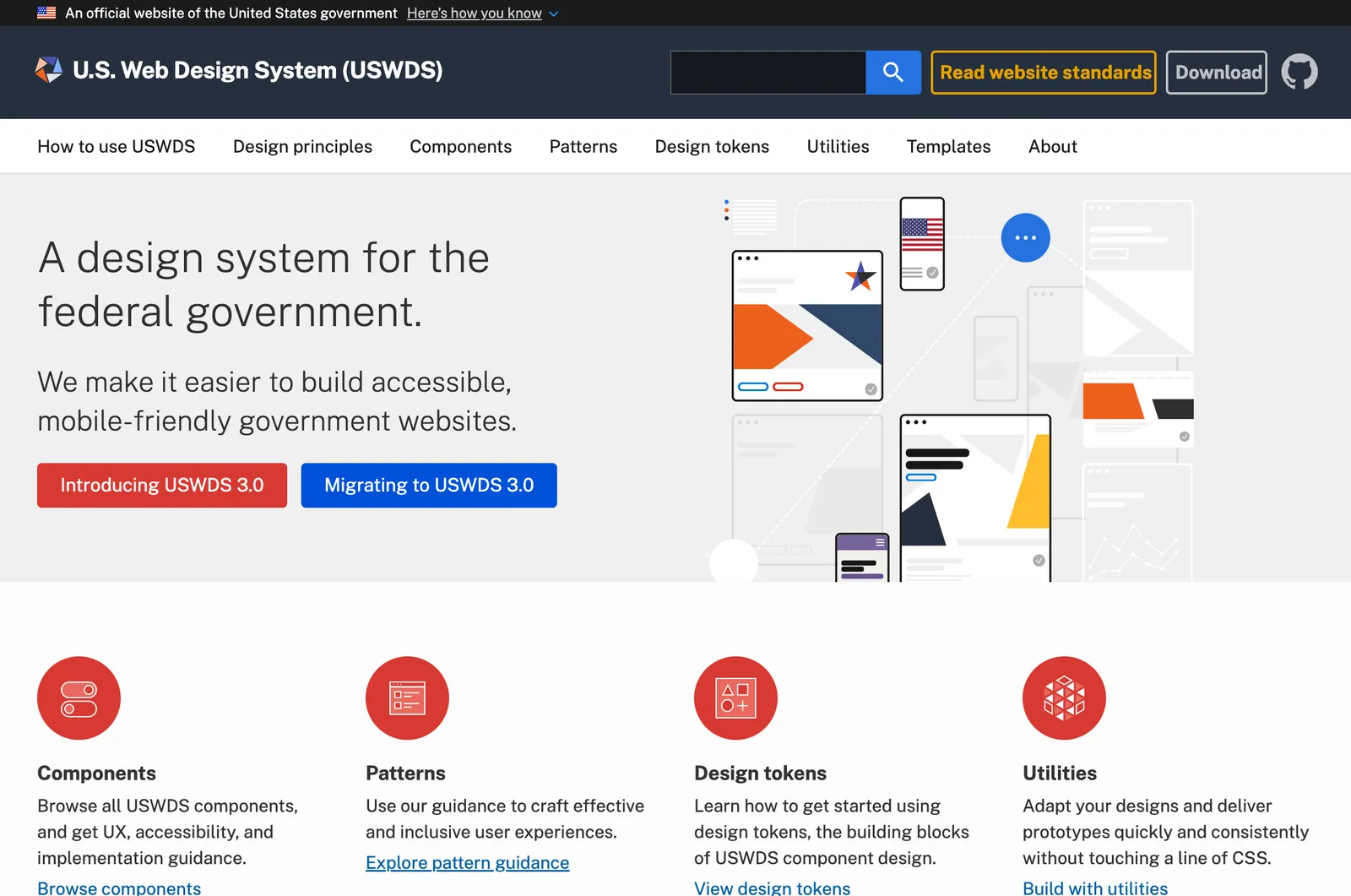Open 'How to use USWDS' menu
This screenshot has width=1351, height=896.
click(117, 146)
